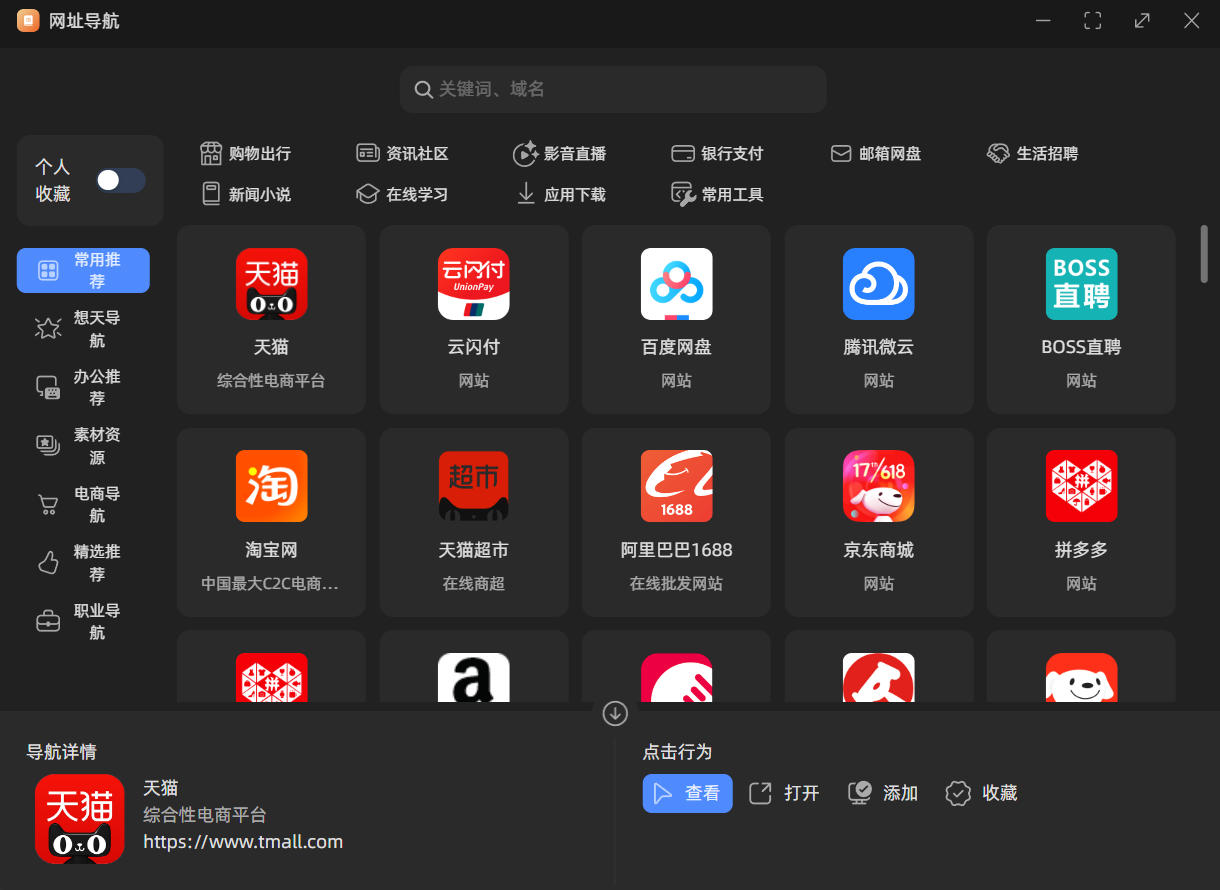The image size is (1220, 890).
Task: Switch to the 素材资源 sidebar tab
Action: pos(83,446)
